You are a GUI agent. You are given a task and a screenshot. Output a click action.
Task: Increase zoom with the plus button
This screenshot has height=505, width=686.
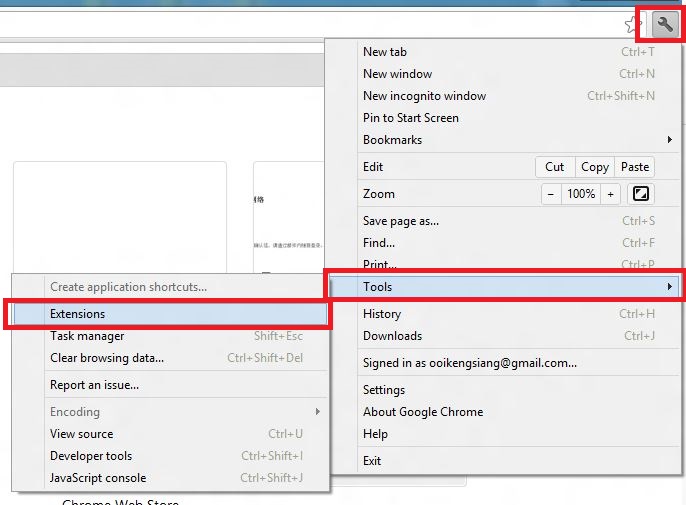610,194
